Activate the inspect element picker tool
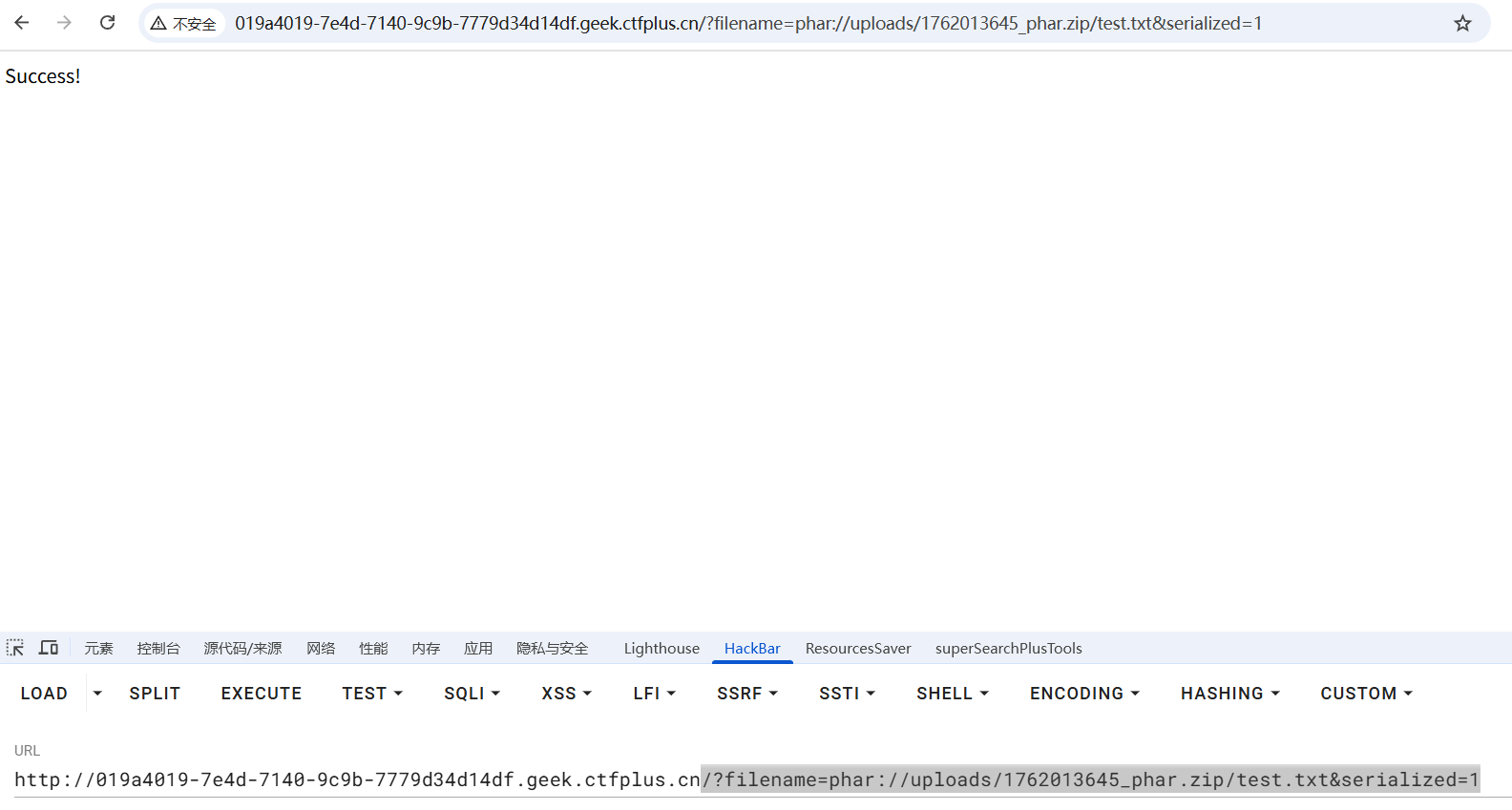The image size is (1512, 810). (15, 648)
